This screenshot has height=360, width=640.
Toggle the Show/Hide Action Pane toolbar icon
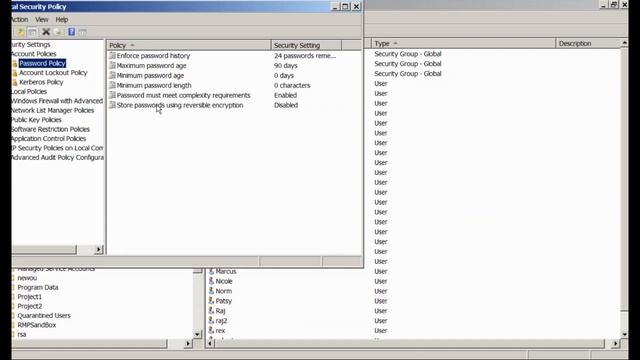click(83, 32)
